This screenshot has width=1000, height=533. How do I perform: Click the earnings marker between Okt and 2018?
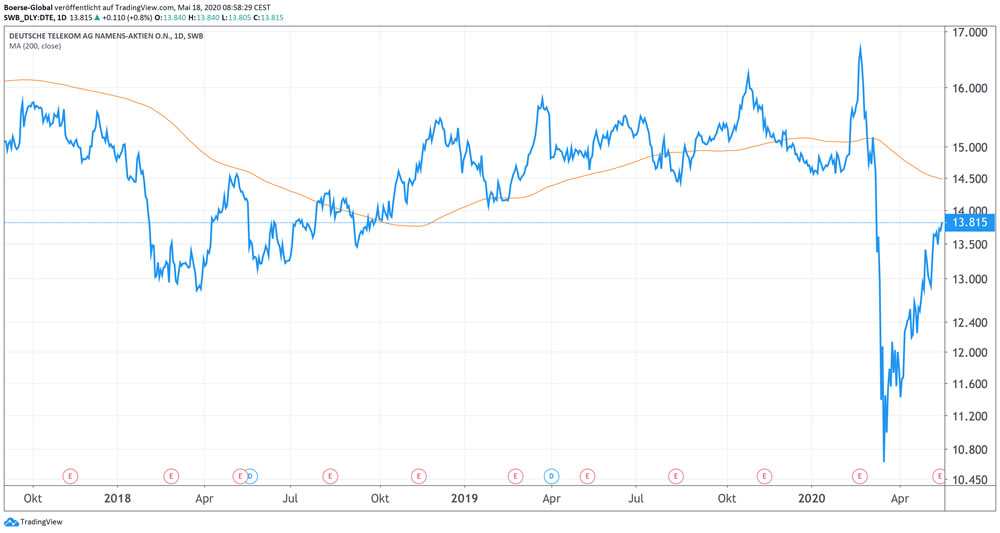coord(70,476)
